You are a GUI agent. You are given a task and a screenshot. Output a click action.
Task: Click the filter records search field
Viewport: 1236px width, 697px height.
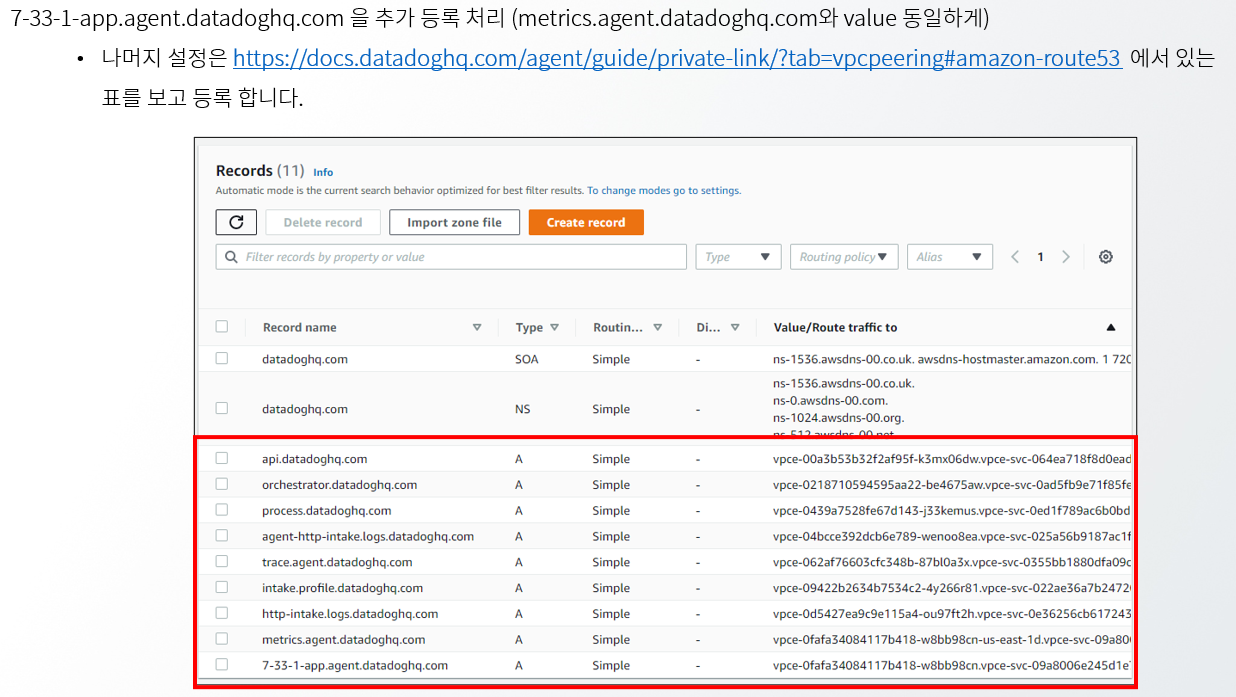pos(451,257)
